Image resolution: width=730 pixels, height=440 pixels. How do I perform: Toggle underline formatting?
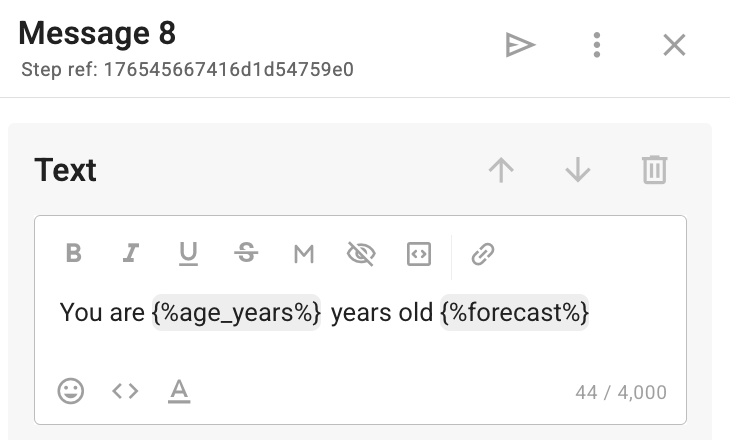pyautogui.click(x=188, y=254)
